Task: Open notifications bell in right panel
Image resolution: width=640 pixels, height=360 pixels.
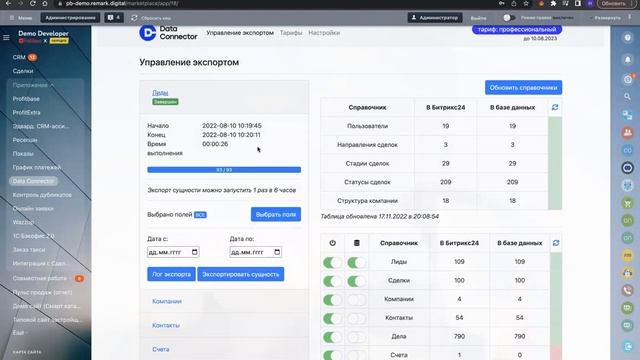Action: [x=627, y=60]
